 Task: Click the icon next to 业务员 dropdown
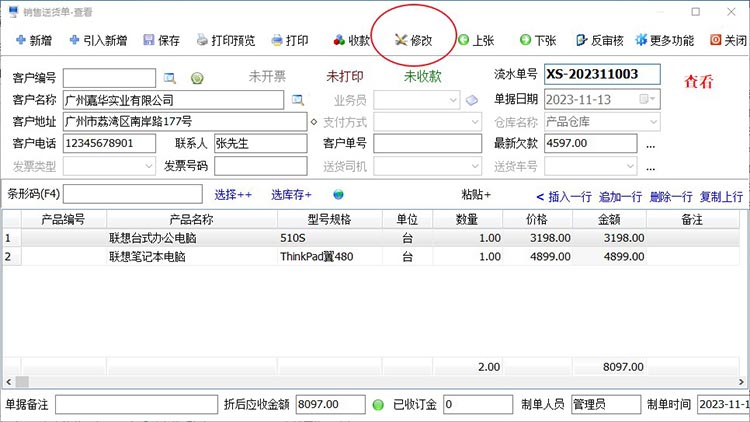[472, 100]
